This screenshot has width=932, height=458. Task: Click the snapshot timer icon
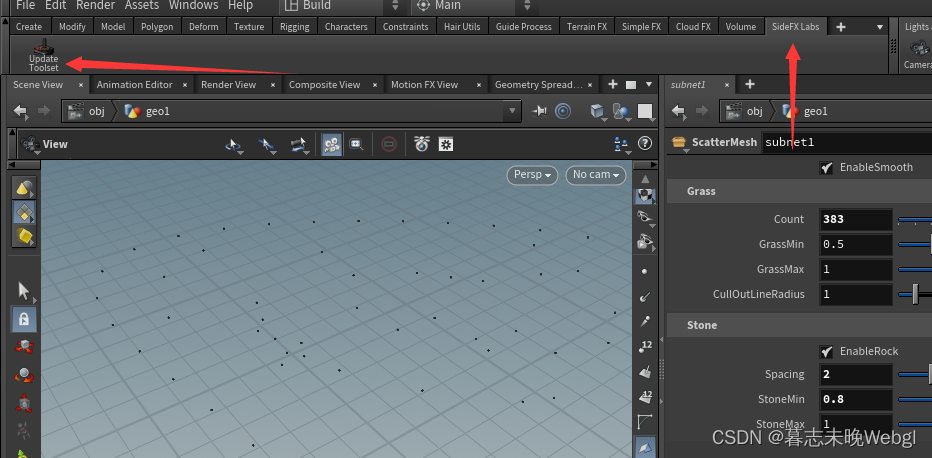coord(421,144)
